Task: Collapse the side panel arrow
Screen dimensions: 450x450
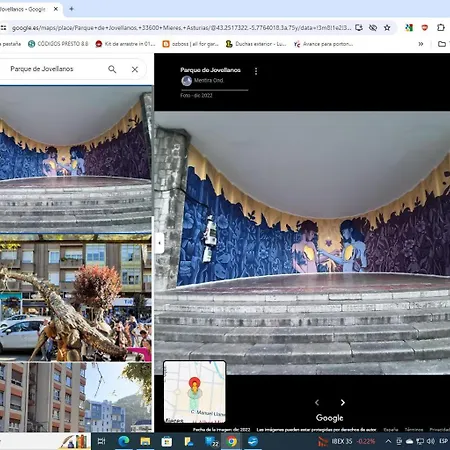Action: point(159,243)
